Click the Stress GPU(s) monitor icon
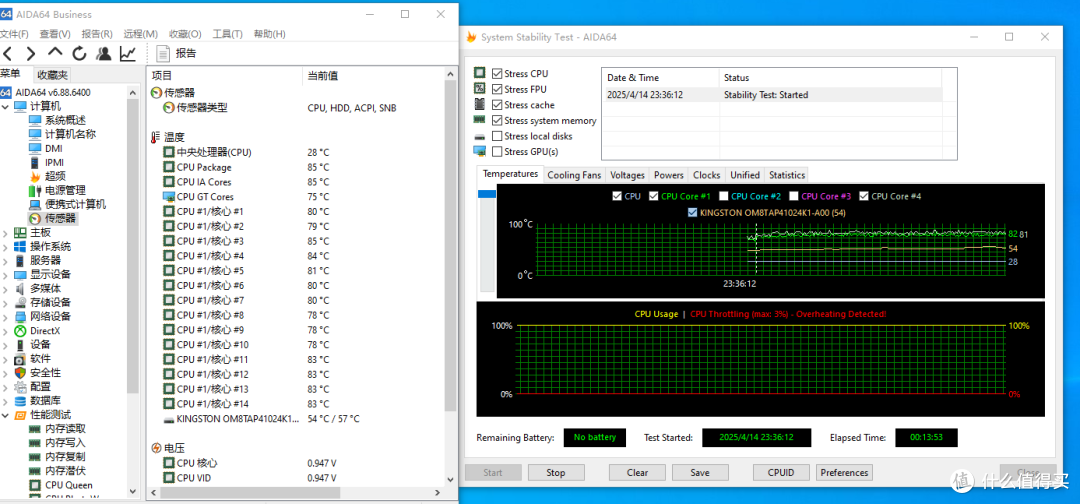1080x504 pixels. pyautogui.click(x=479, y=151)
